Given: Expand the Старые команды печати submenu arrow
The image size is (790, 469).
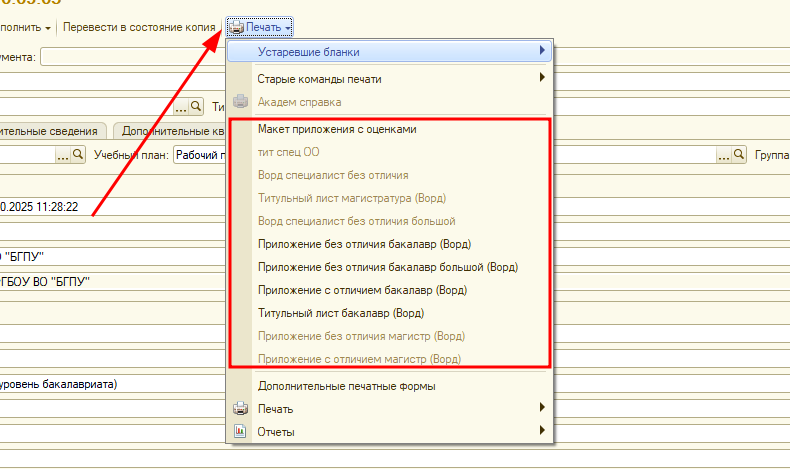Looking at the screenshot, I should point(542,78).
